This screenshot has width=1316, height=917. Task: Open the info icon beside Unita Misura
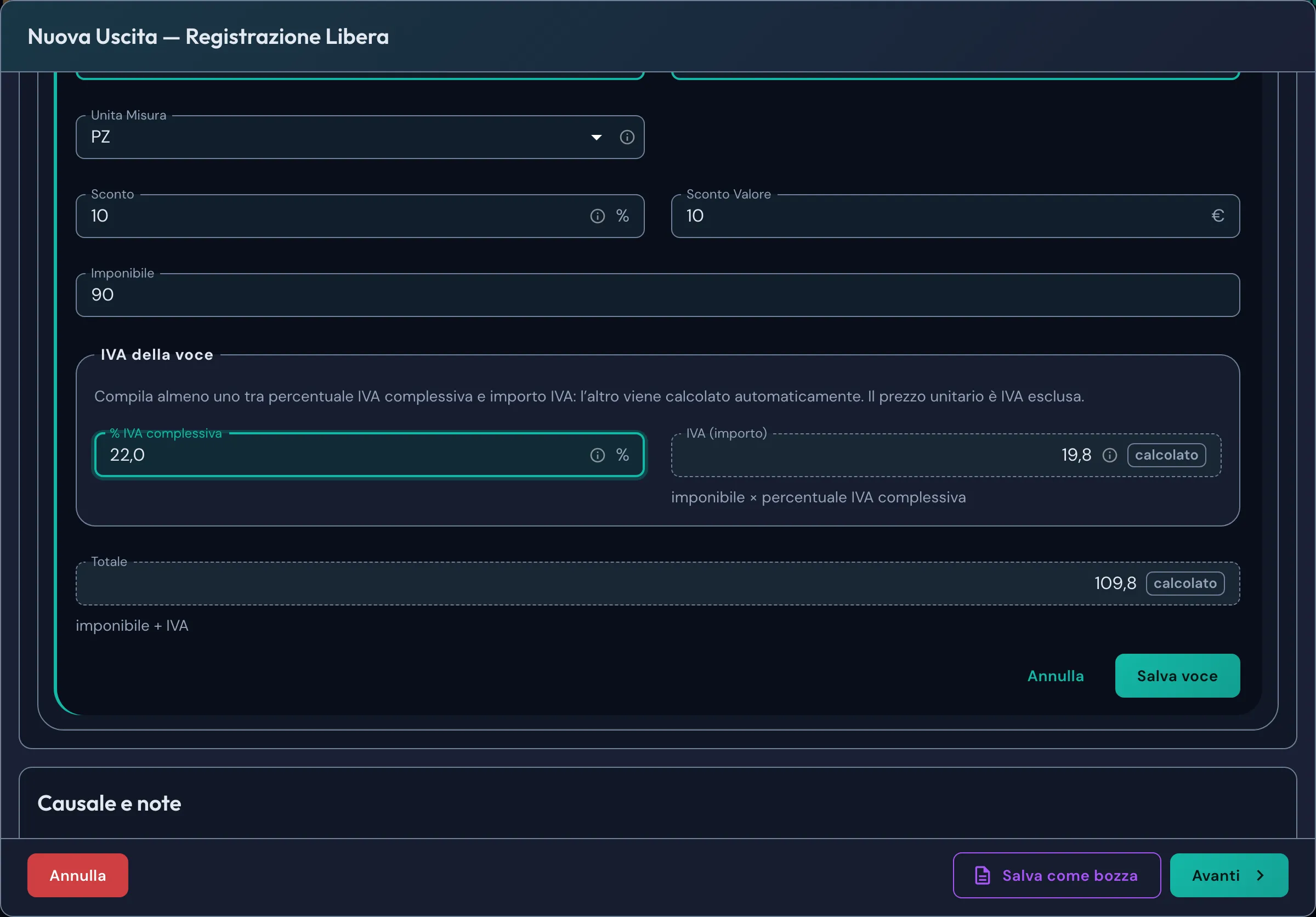click(627, 137)
